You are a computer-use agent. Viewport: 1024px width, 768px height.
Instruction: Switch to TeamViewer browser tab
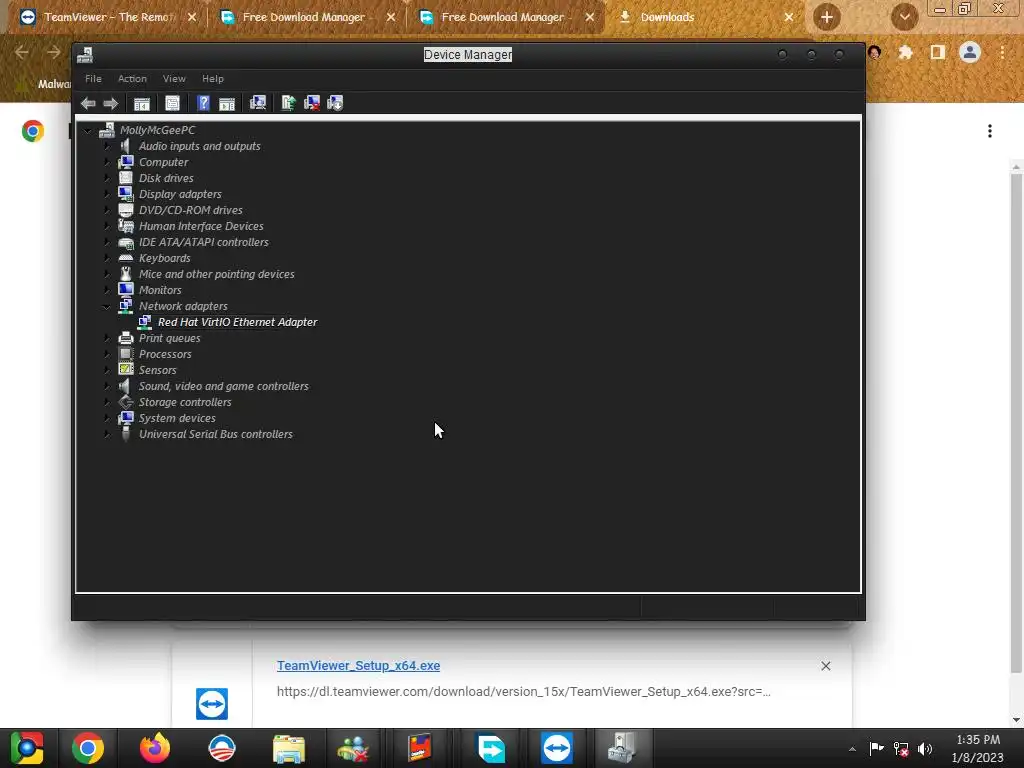click(x=108, y=18)
